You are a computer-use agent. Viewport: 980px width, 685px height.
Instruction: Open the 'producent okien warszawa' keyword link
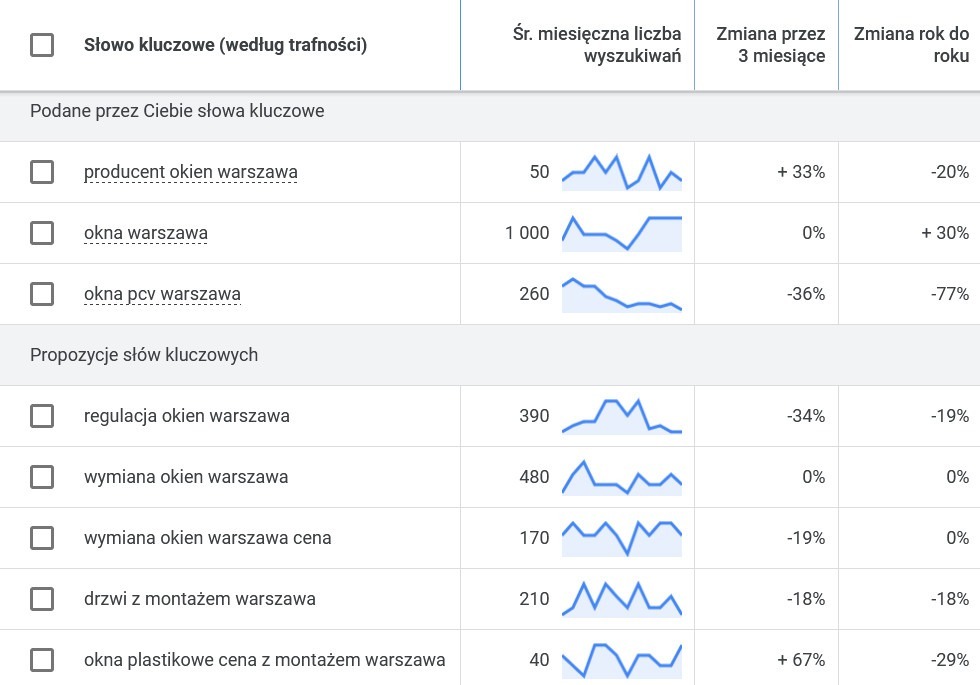[191, 172]
